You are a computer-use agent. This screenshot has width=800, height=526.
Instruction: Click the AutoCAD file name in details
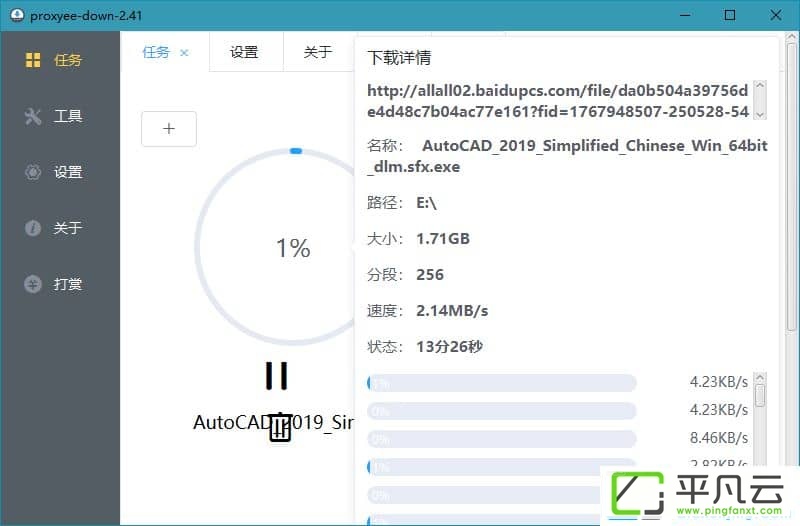[x=567, y=156]
